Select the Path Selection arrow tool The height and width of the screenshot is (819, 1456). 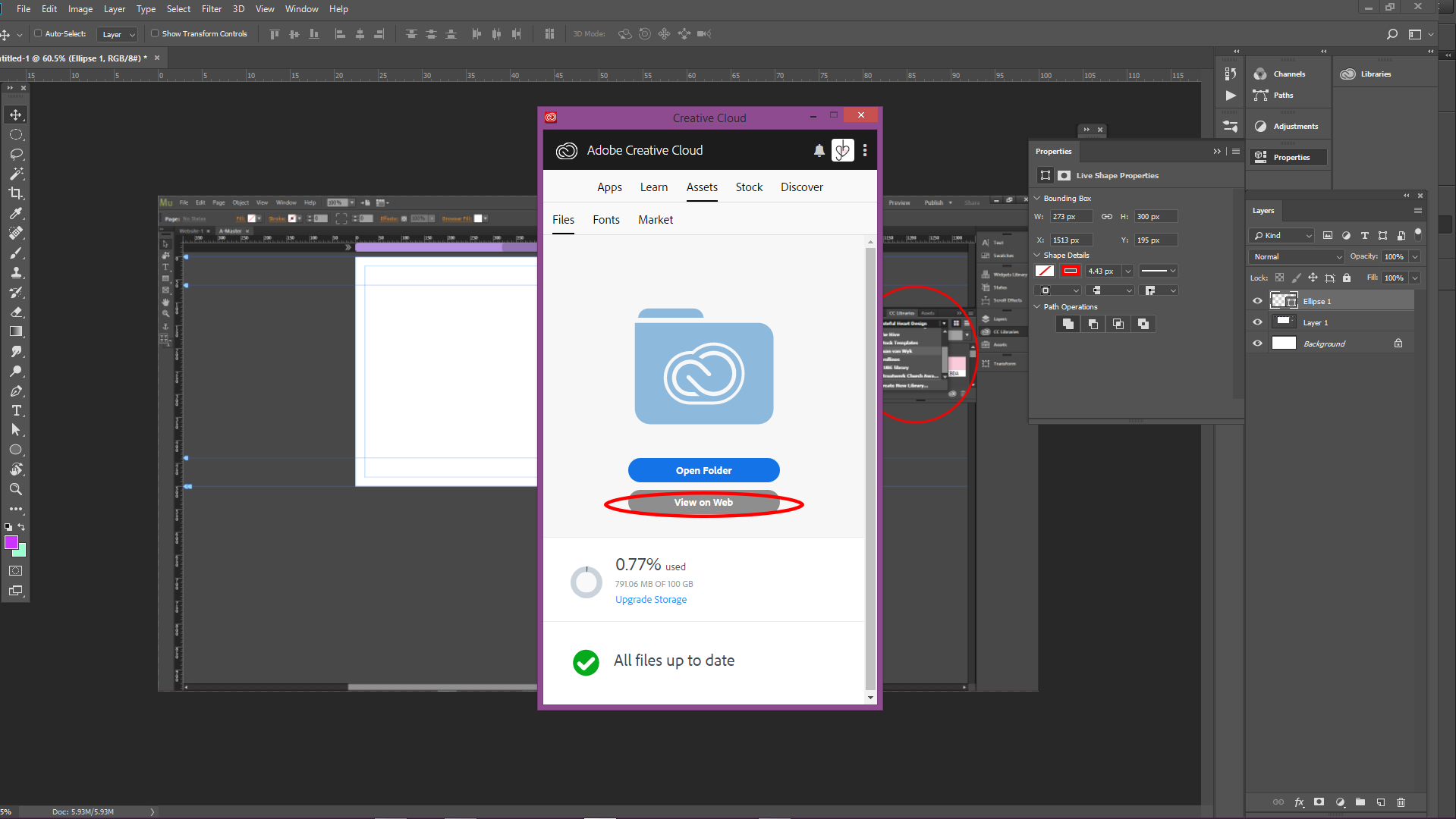point(15,430)
